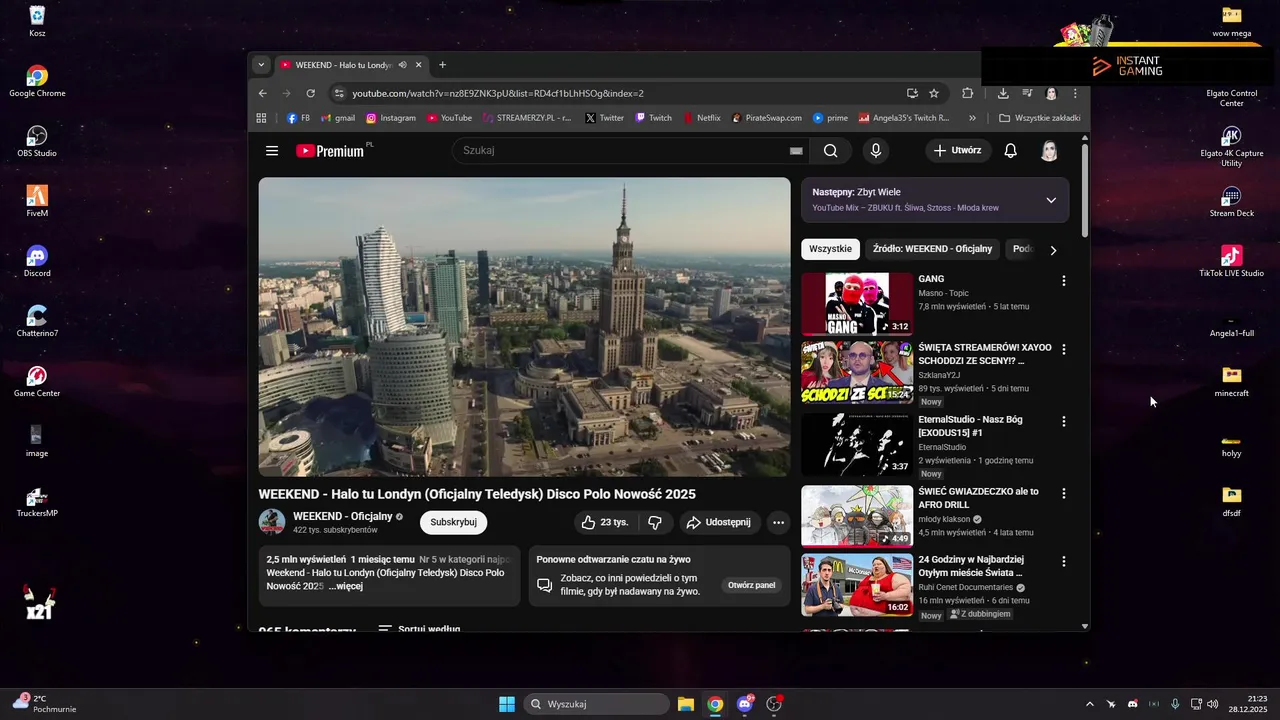The image size is (1280, 720).
Task: Open Windows Start menu
Action: point(507,704)
